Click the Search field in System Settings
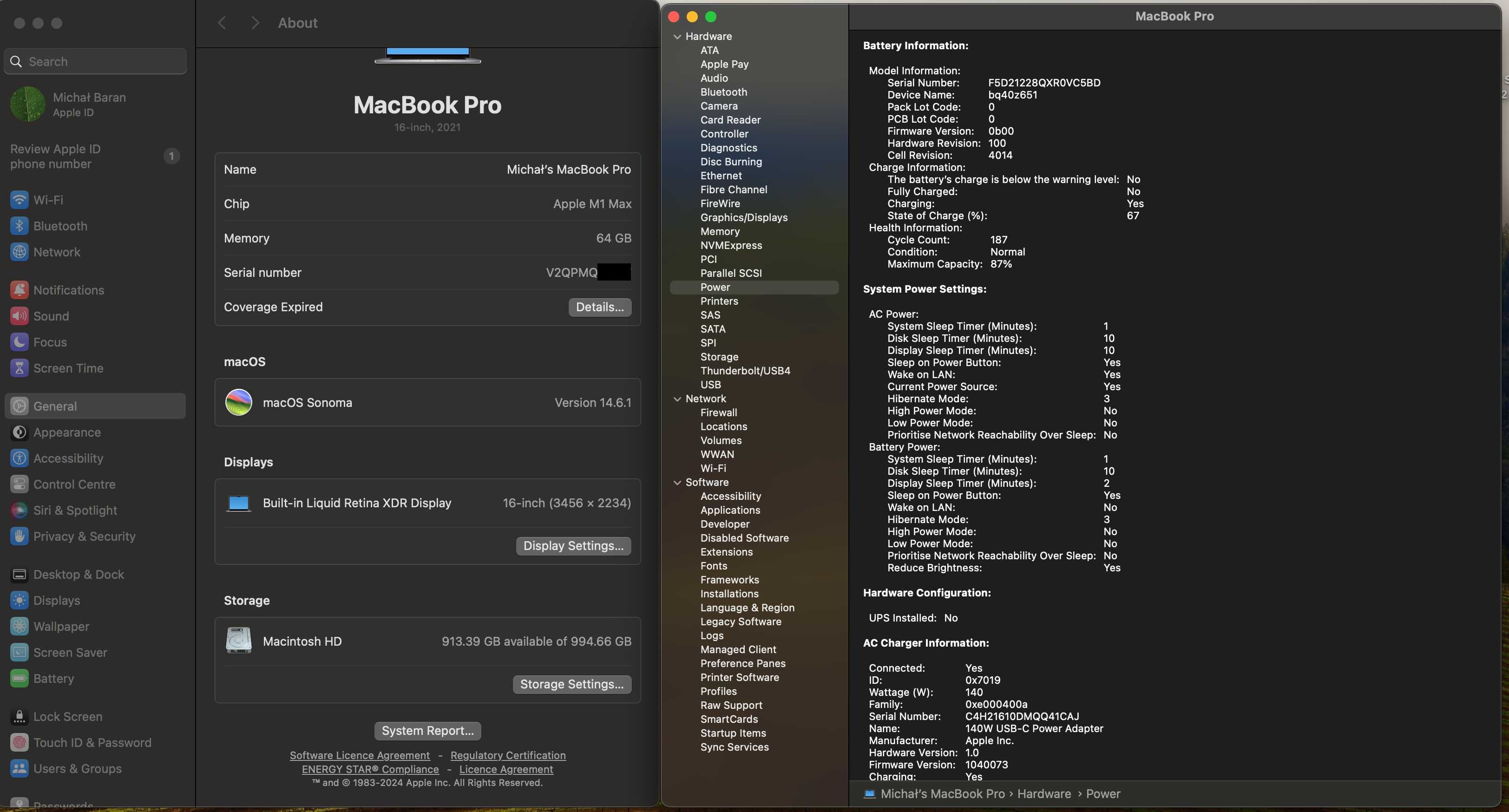 [96, 61]
